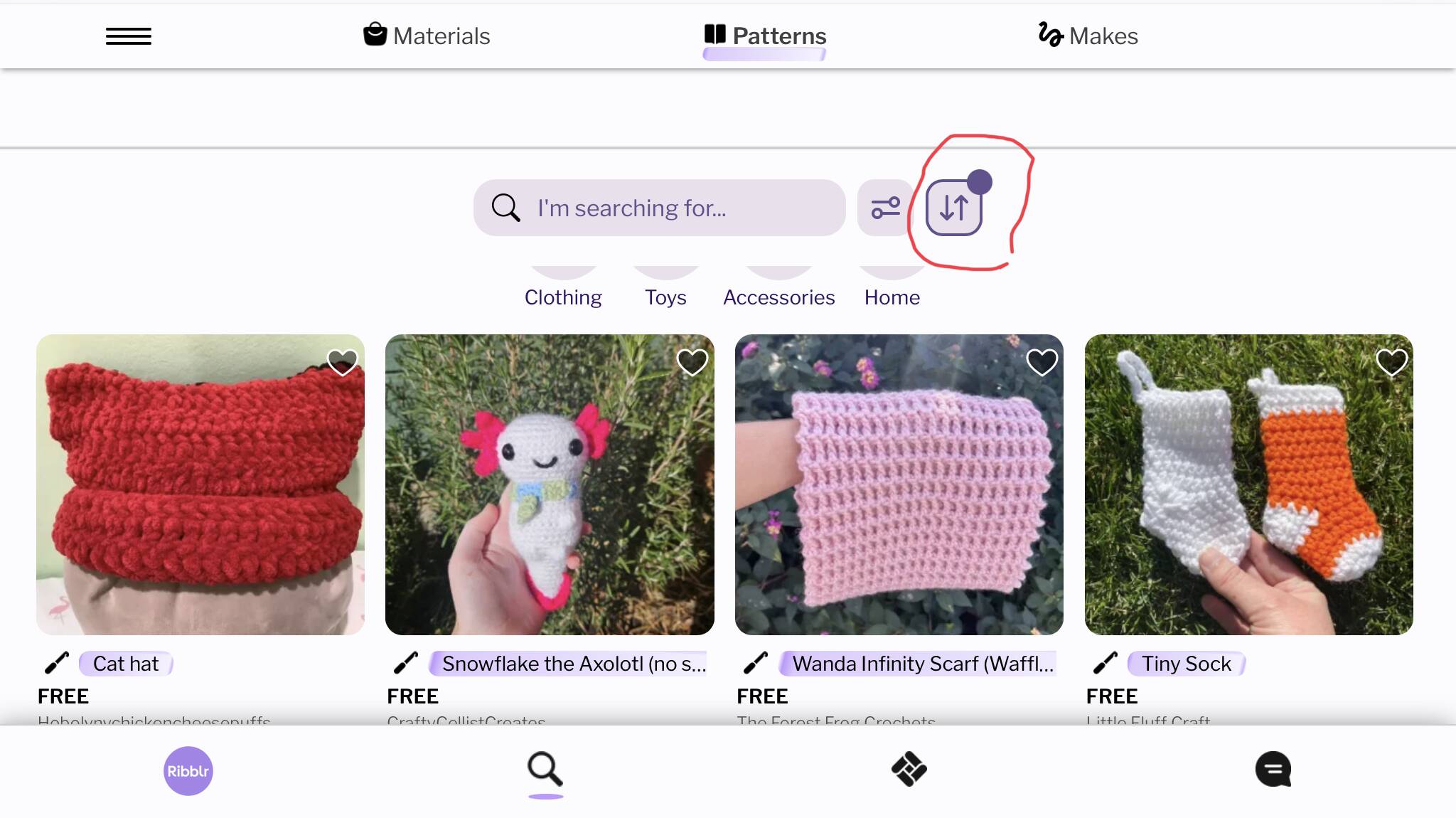Open the diamond-shaped icon in bottom navigation
This screenshot has height=818, width=1456.
click(x=909, y=770)
